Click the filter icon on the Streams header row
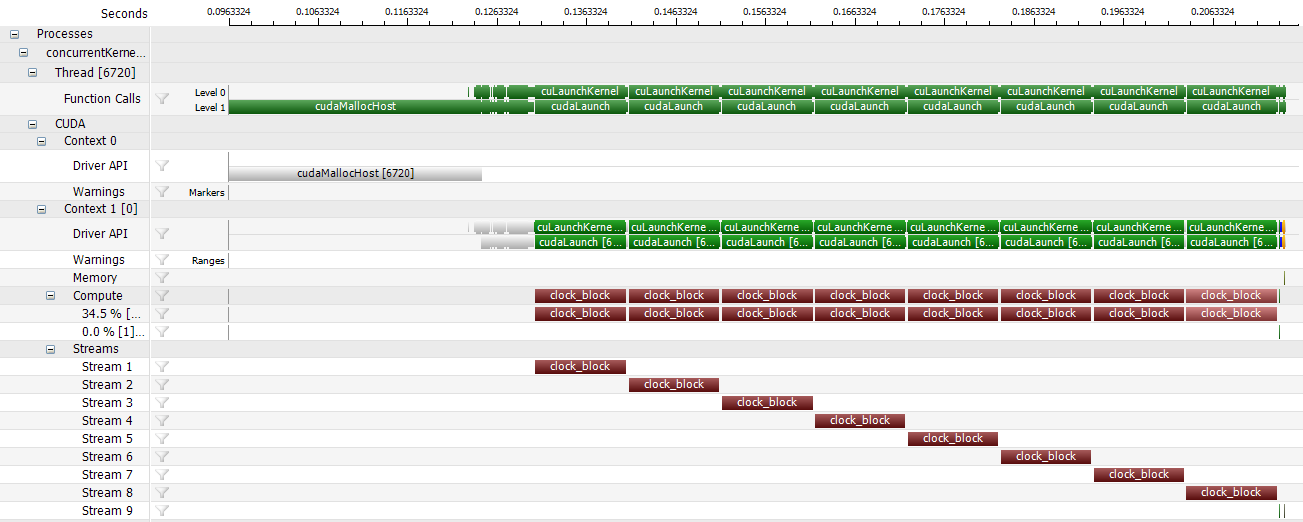The width and height of the screenshot is (1303, 522). point(162,349)
